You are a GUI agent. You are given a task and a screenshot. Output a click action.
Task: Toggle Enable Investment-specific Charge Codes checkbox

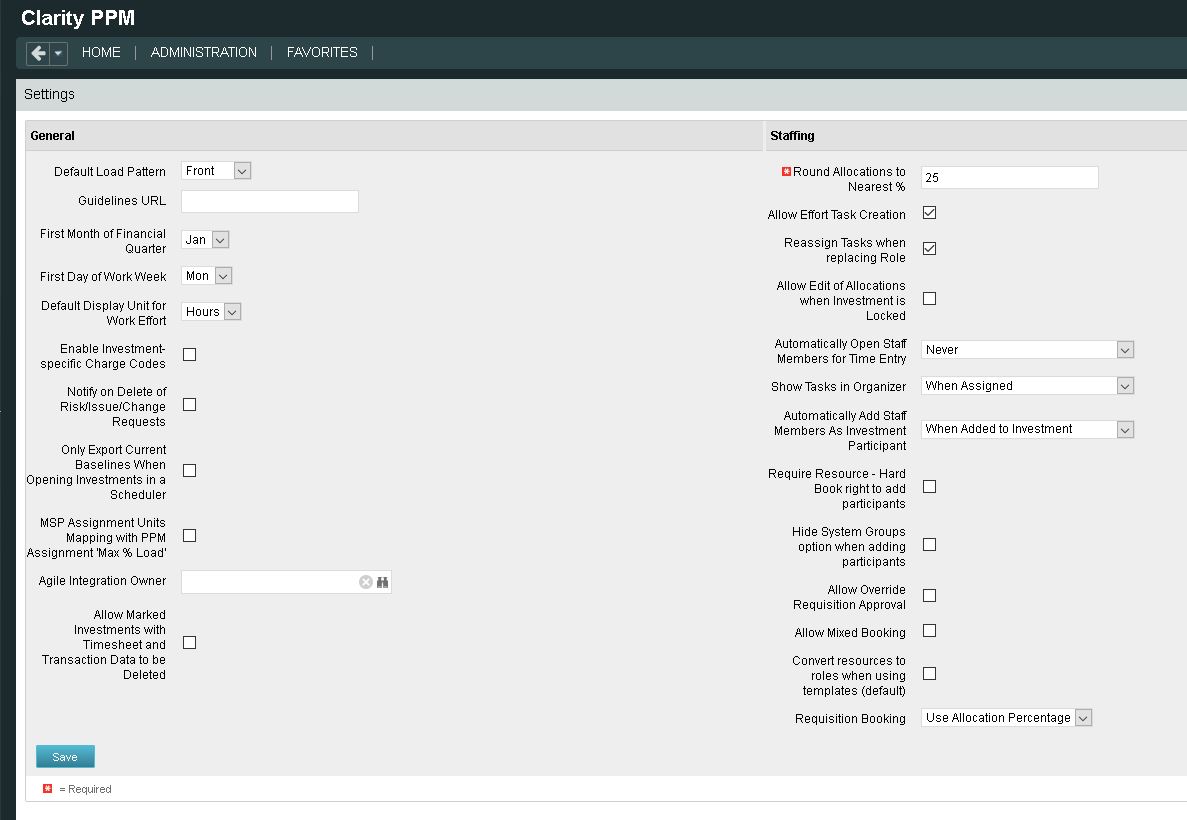[x=189, y=354]
